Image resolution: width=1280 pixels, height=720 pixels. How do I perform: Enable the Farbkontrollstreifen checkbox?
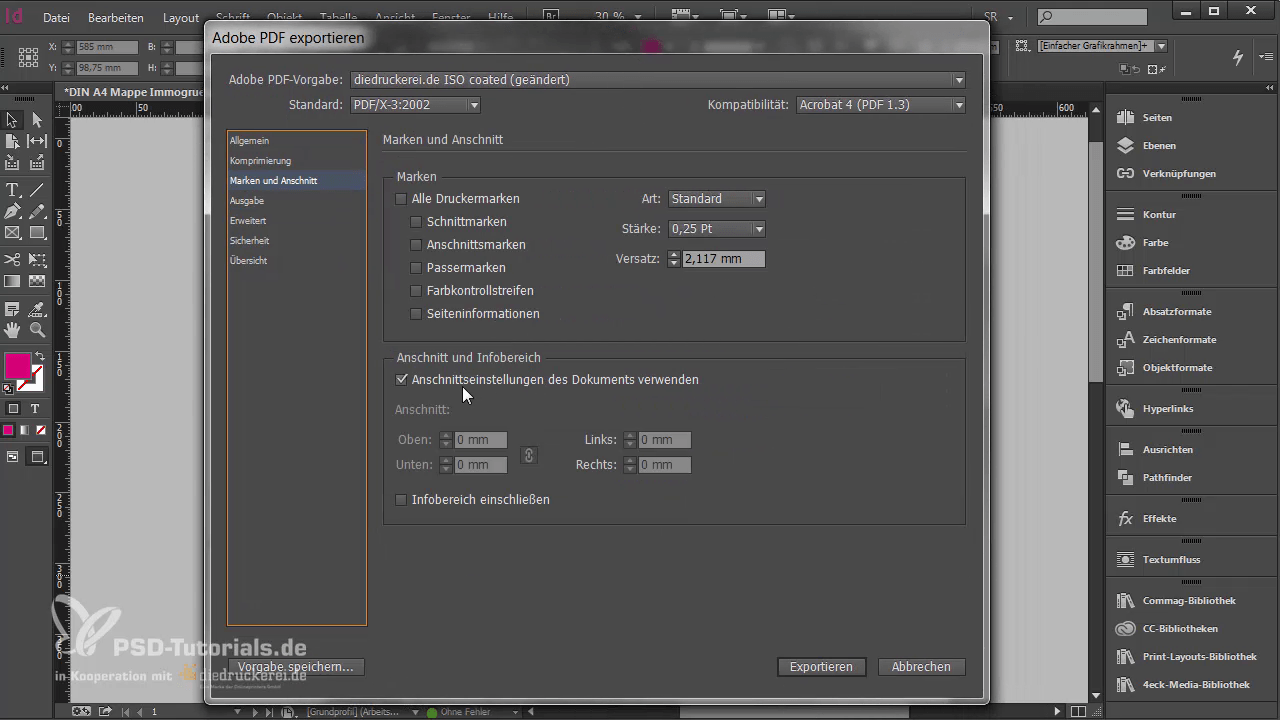click(417, 291)
